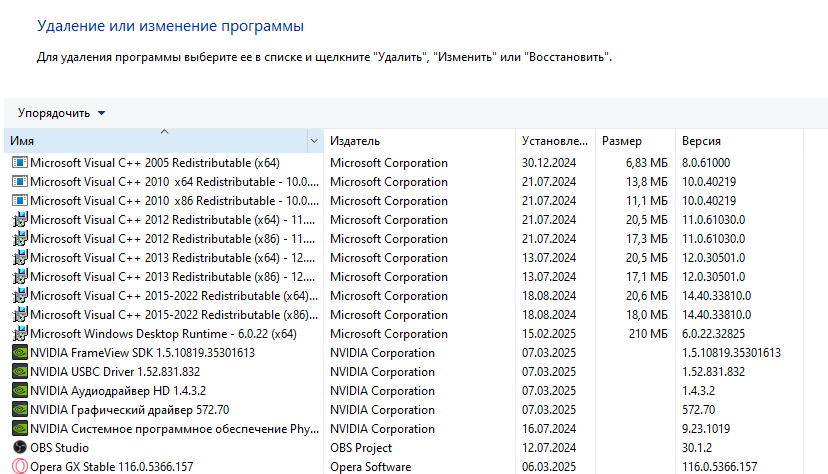This screenshot has height=474, width=828.
Task: Click the NVIDIA USBC Driver icon
Action: coord(20,372)
